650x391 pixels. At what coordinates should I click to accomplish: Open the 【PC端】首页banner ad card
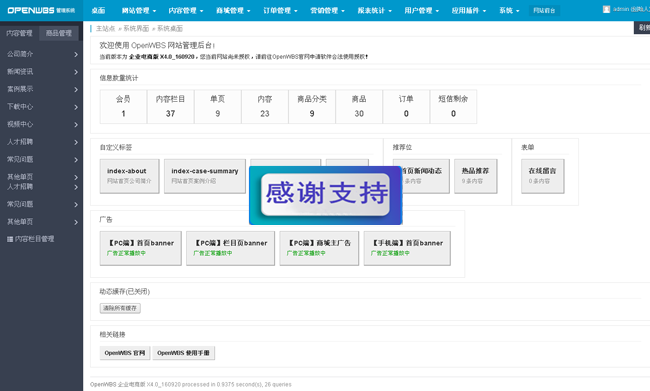coord(141,248)
